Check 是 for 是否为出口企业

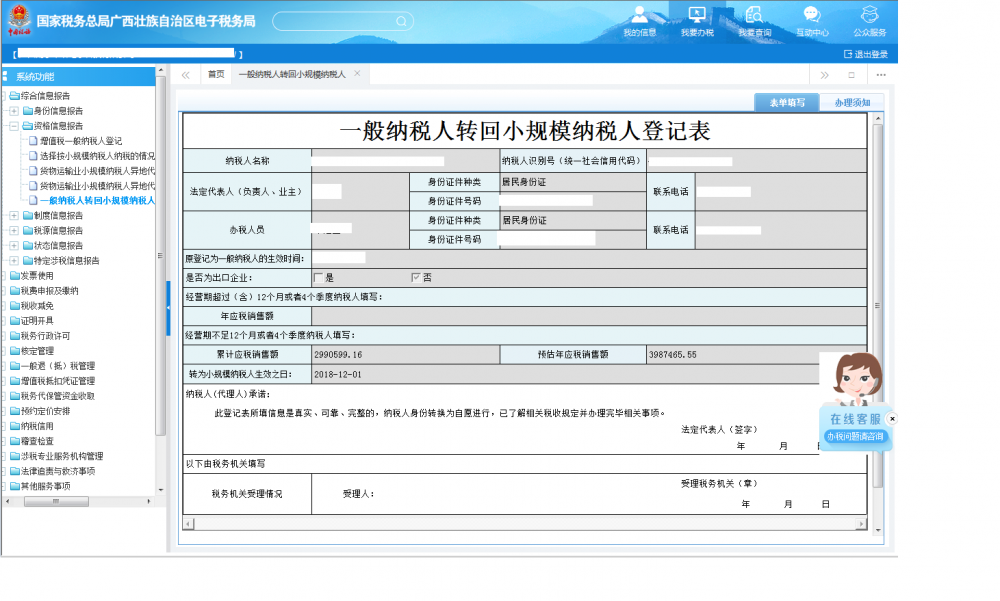[318, 277]
